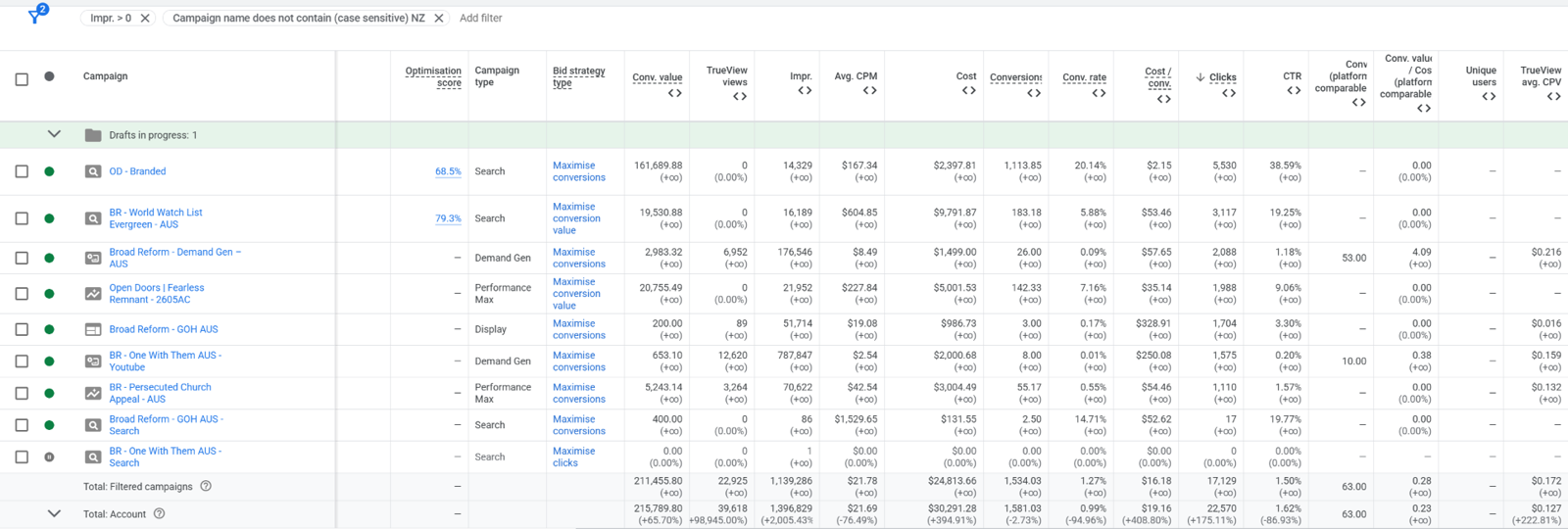Click the status column header dot
Image resolution: width=1568 pixels, height=529 pixels.
(49, 76)
